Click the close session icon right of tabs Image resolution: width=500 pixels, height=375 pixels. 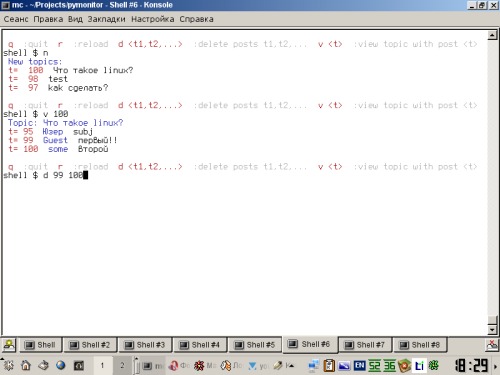point(492,345)
